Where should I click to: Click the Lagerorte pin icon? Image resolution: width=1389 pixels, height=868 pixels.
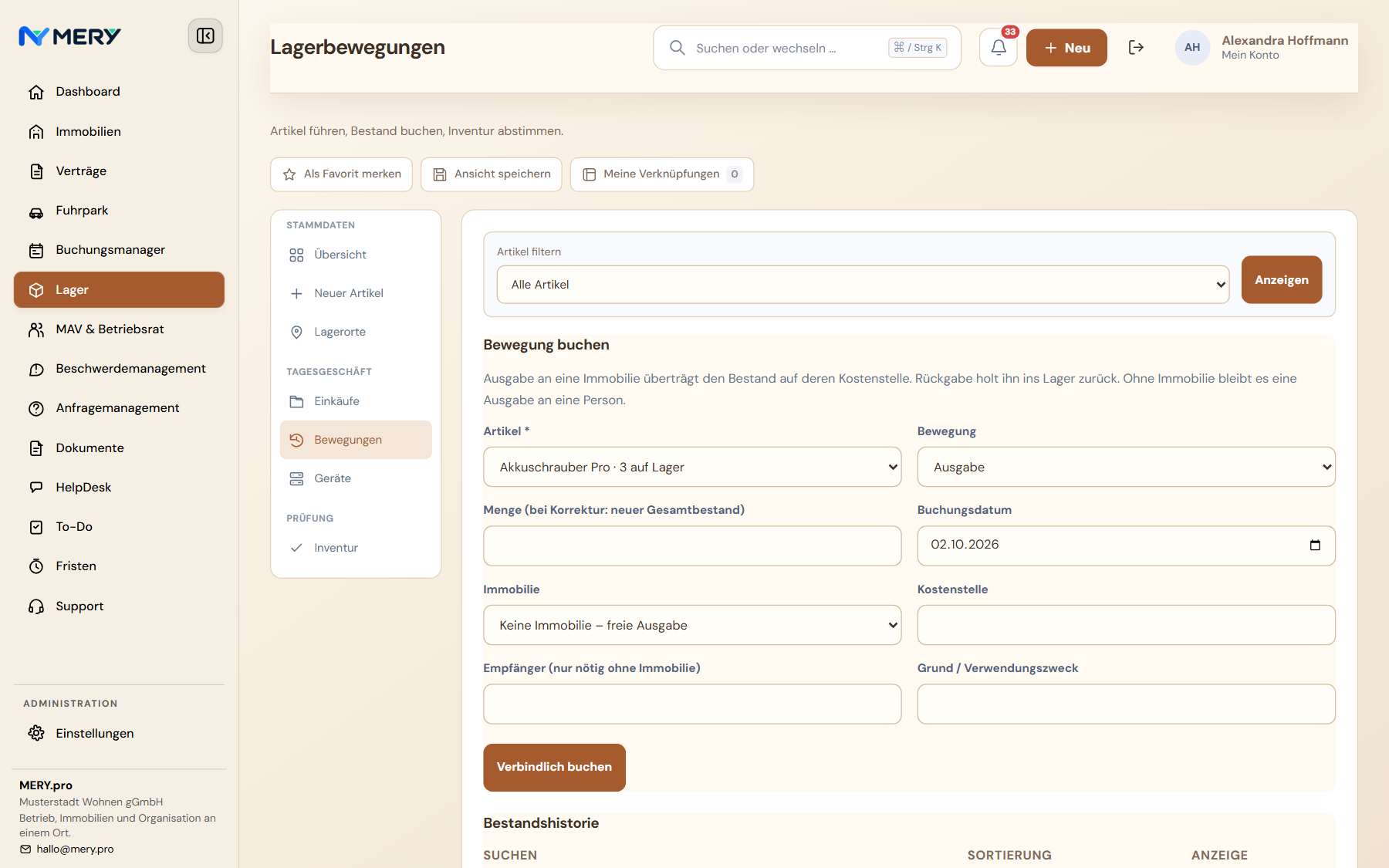pos(296,332)
